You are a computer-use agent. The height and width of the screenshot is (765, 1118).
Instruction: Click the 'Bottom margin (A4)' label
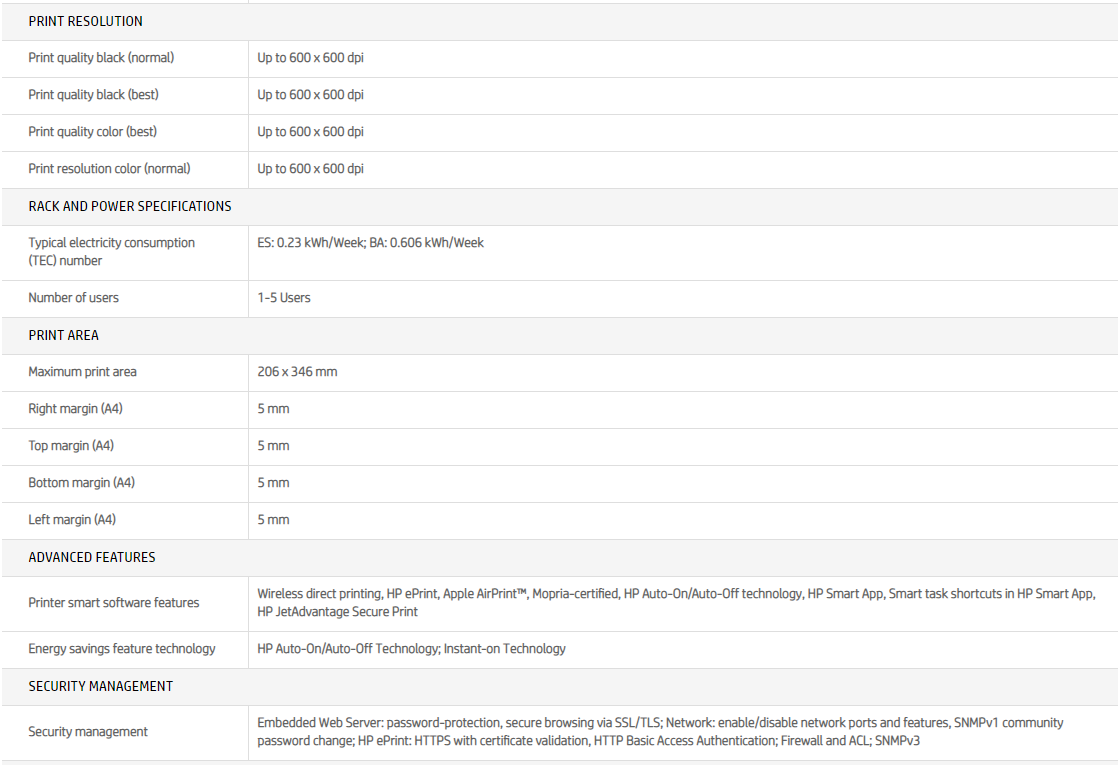81,483
